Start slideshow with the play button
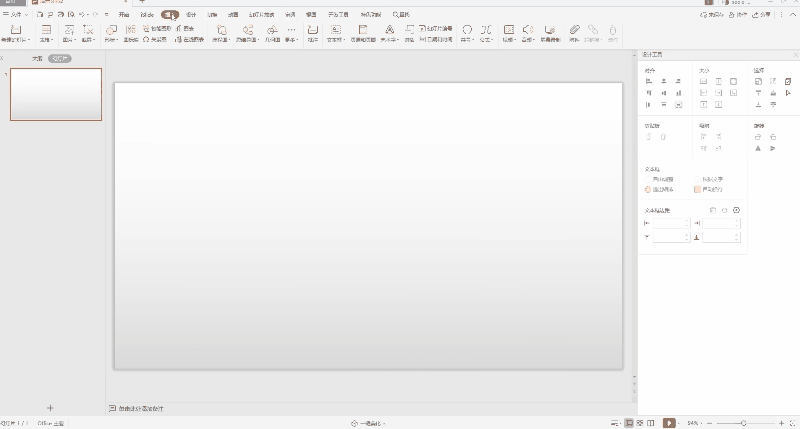This screenshot has height=429, width=800. coord(669,423)
